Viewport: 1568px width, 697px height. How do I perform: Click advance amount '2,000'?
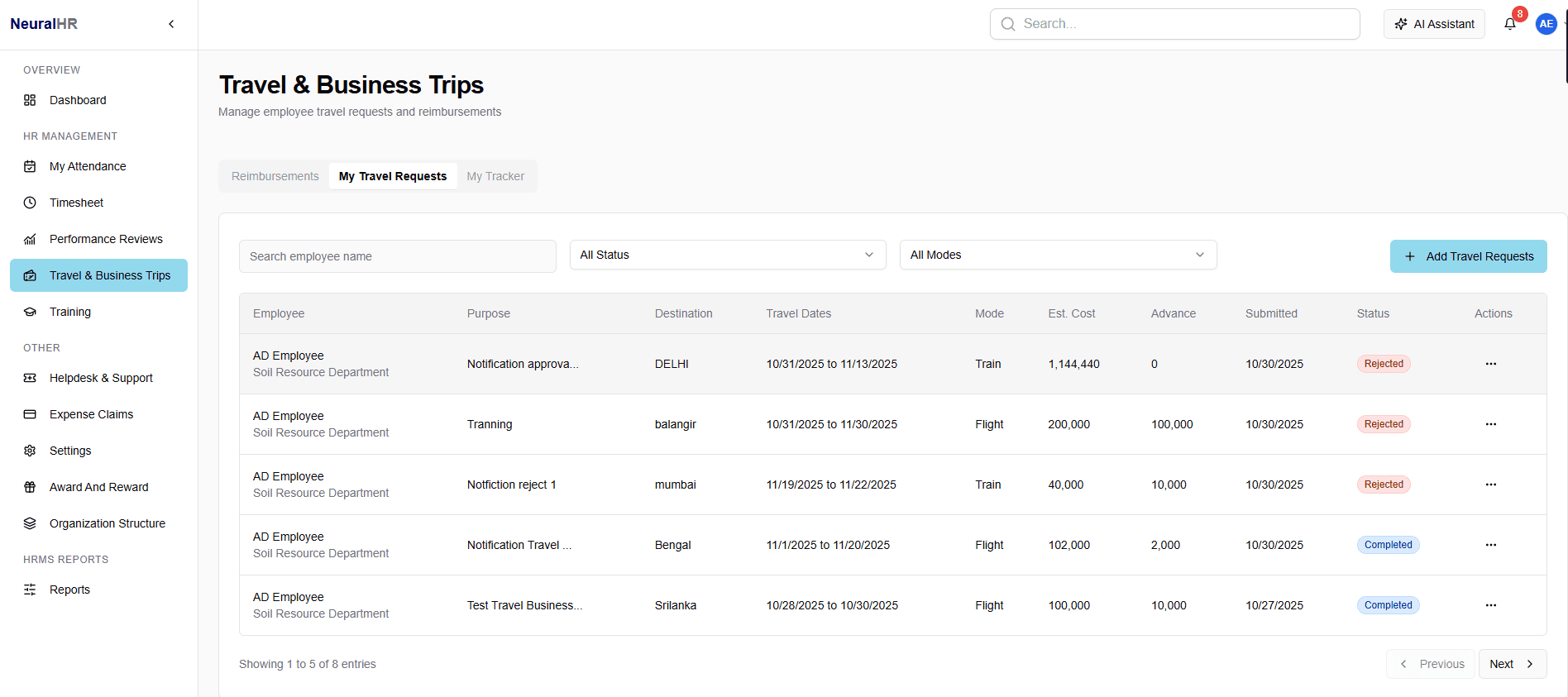pos(1165,545)
